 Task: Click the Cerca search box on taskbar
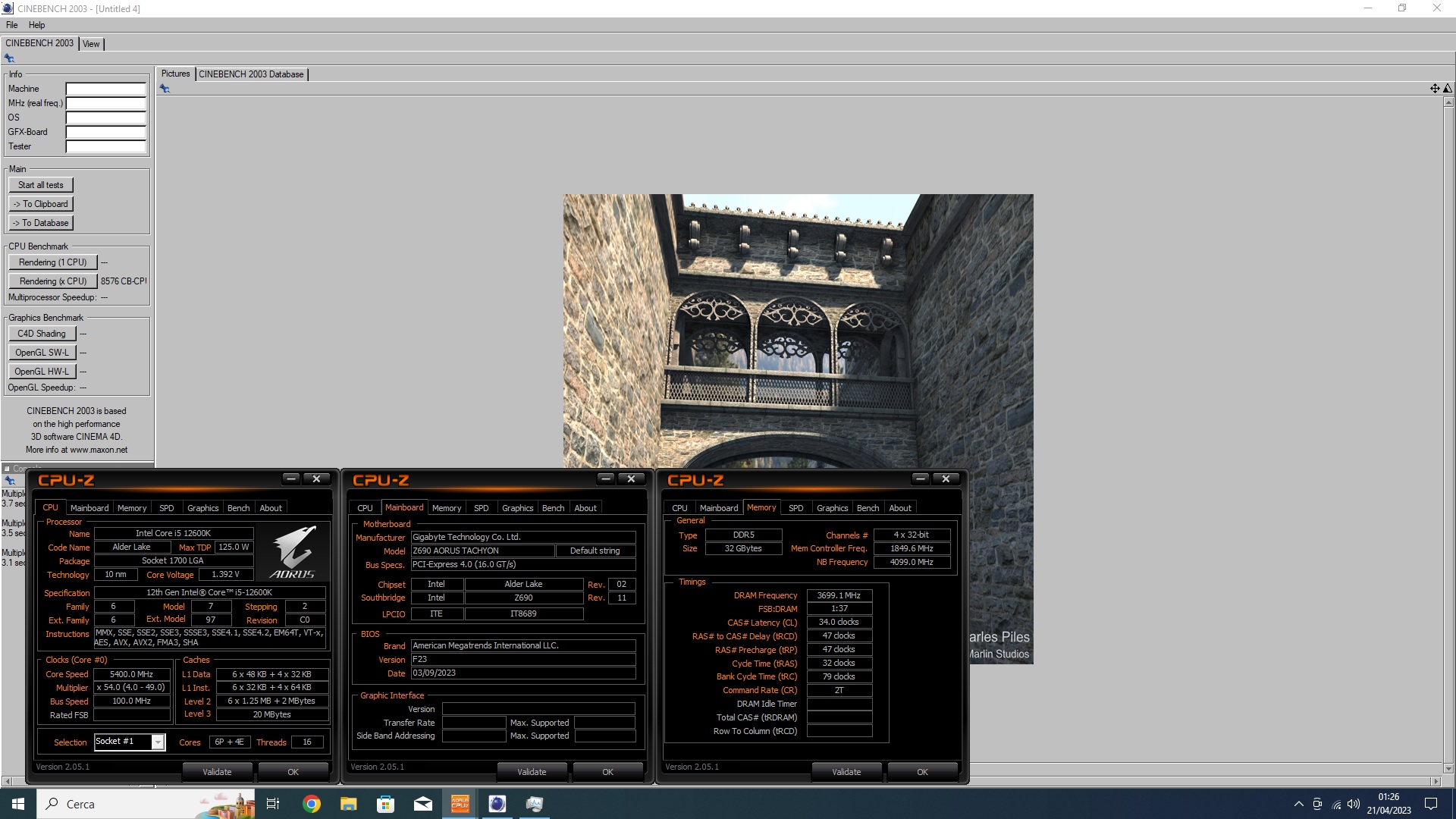[x=146, y=804]
